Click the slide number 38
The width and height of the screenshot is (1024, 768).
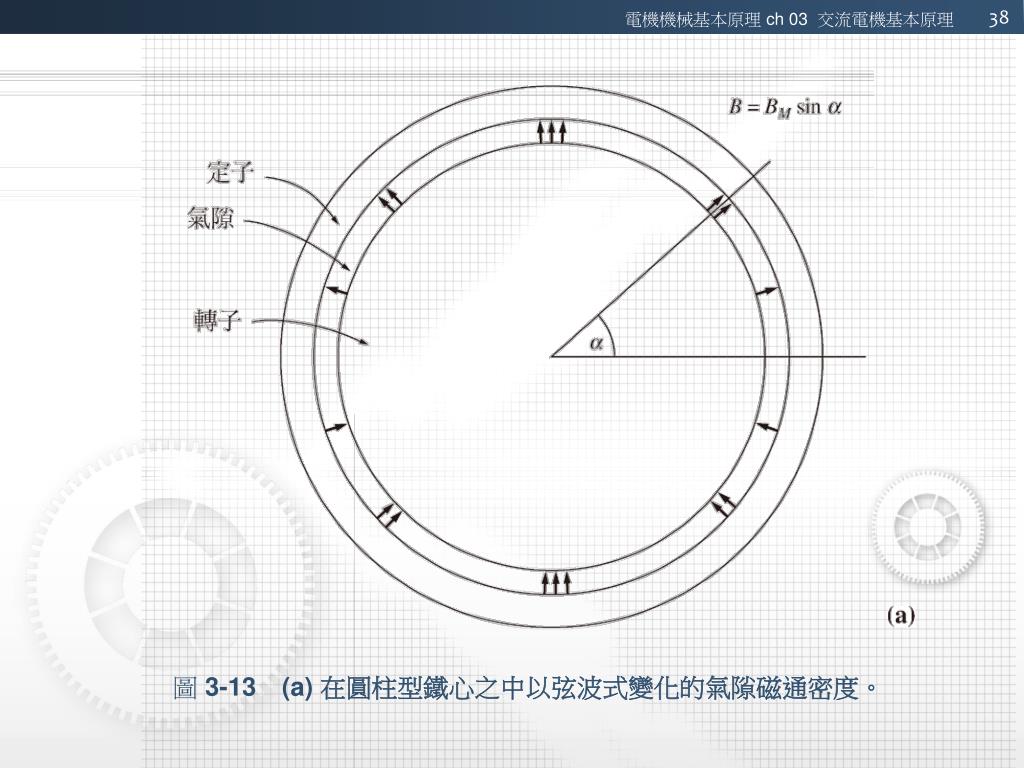(x=999, y=18)
